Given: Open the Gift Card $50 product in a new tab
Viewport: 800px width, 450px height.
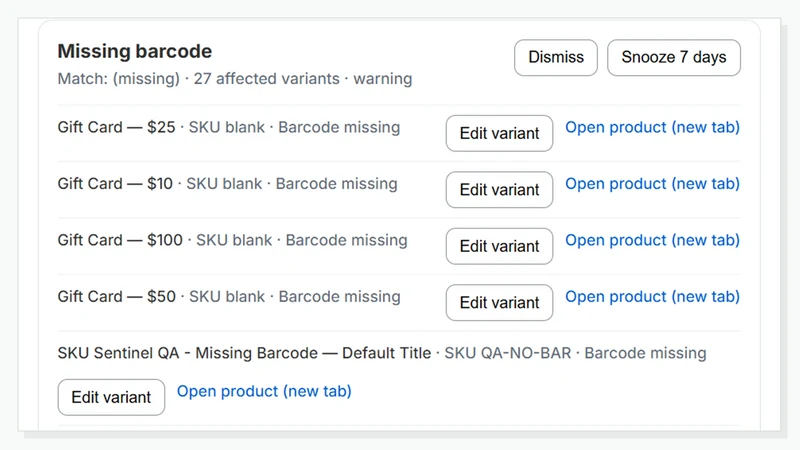Looking at the screenshot, I should pos(652,296).
